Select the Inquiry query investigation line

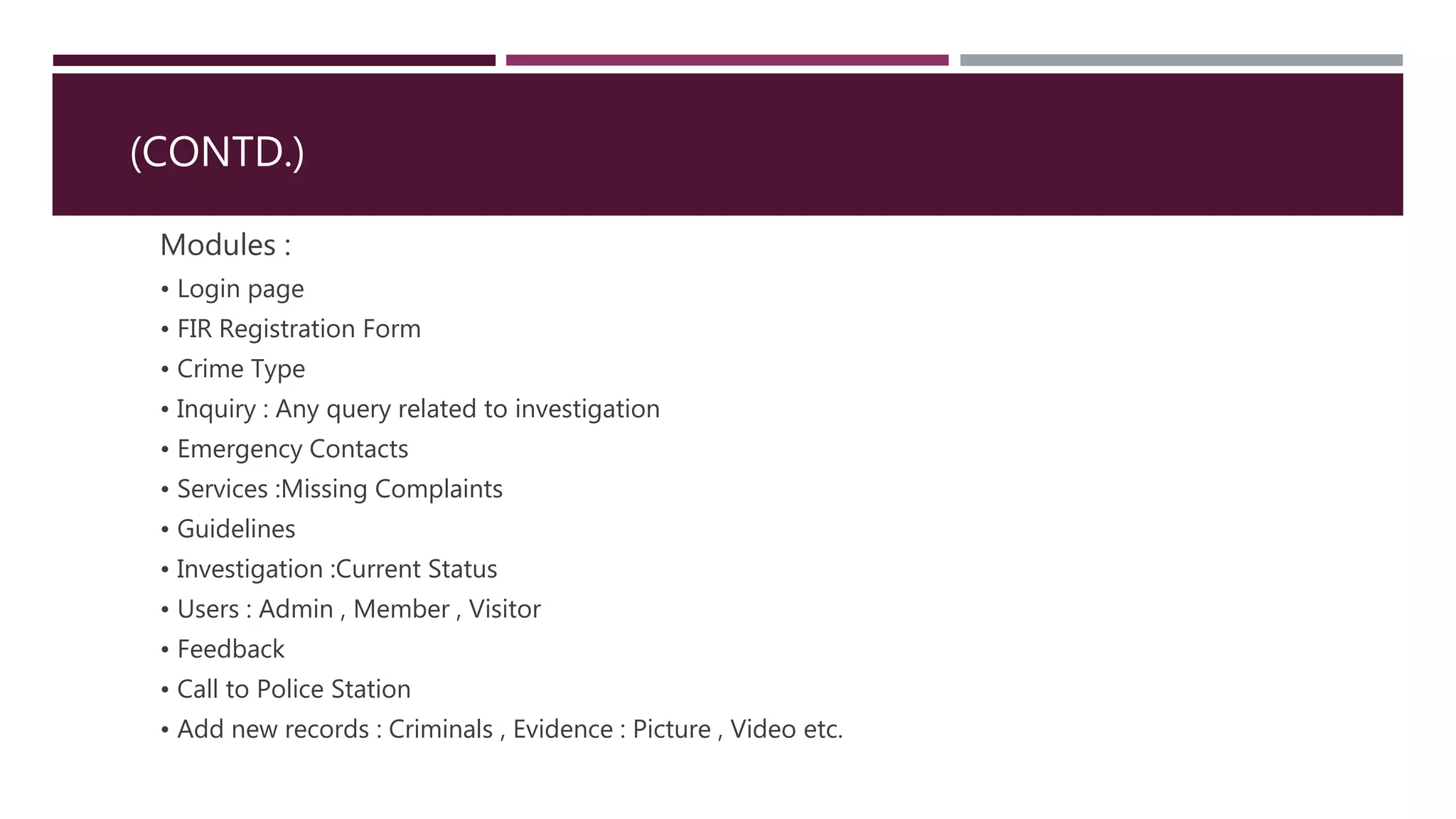coord(410,409)
